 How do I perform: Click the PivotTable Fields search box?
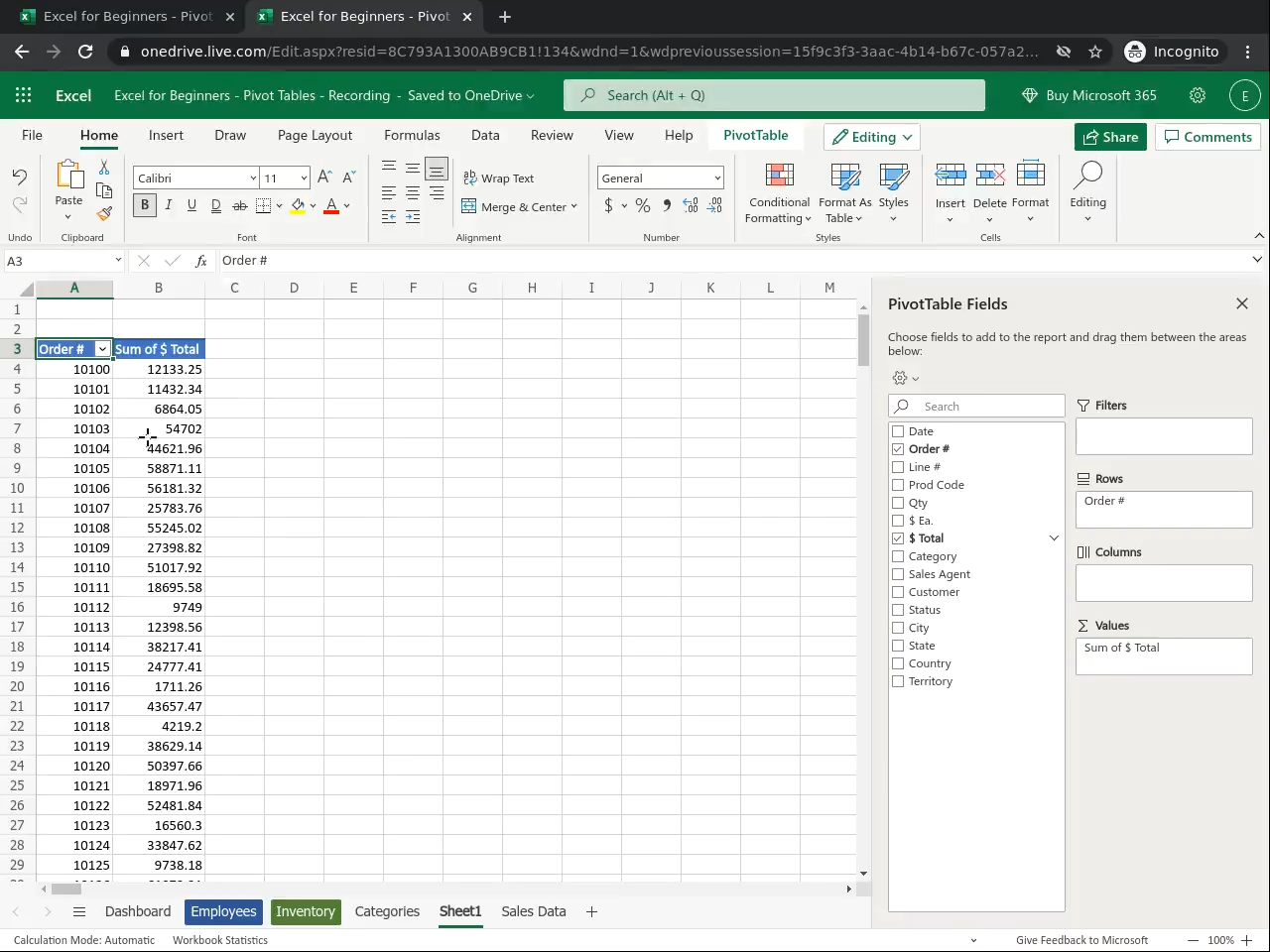pos(986,406)
